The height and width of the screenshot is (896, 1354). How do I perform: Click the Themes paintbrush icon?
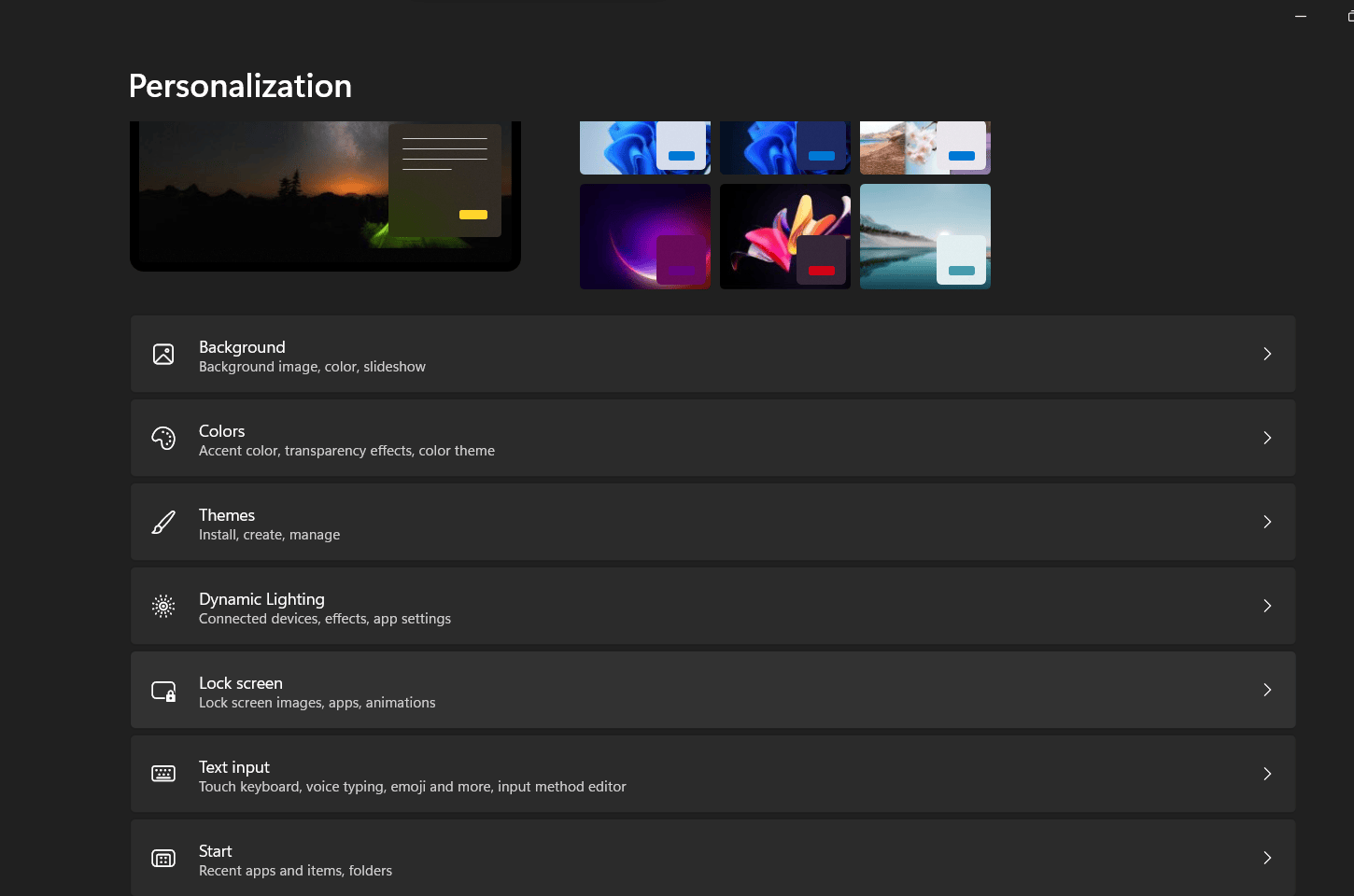163,522
